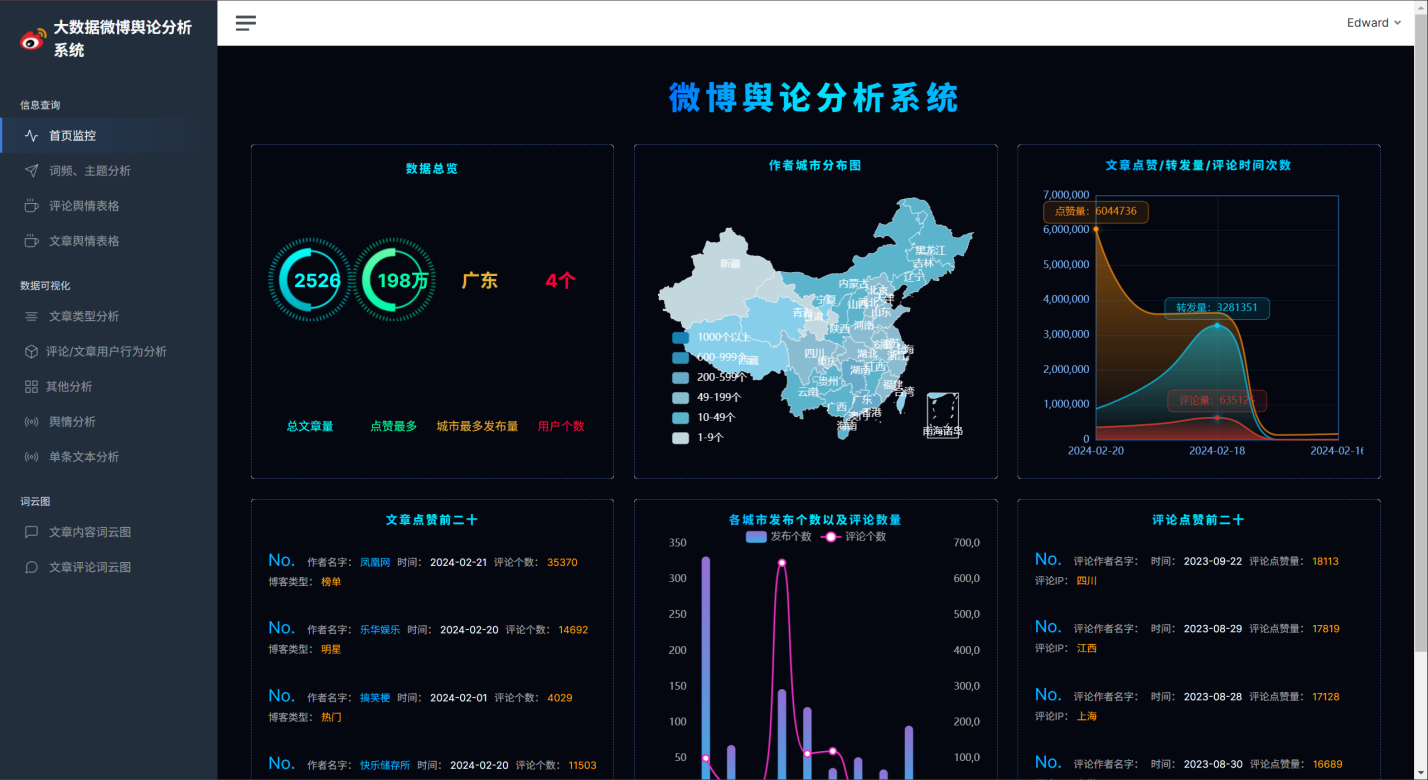Click the blog type 明星
The height and width of the screenshot is (780, 1428).
pos(331,649)
